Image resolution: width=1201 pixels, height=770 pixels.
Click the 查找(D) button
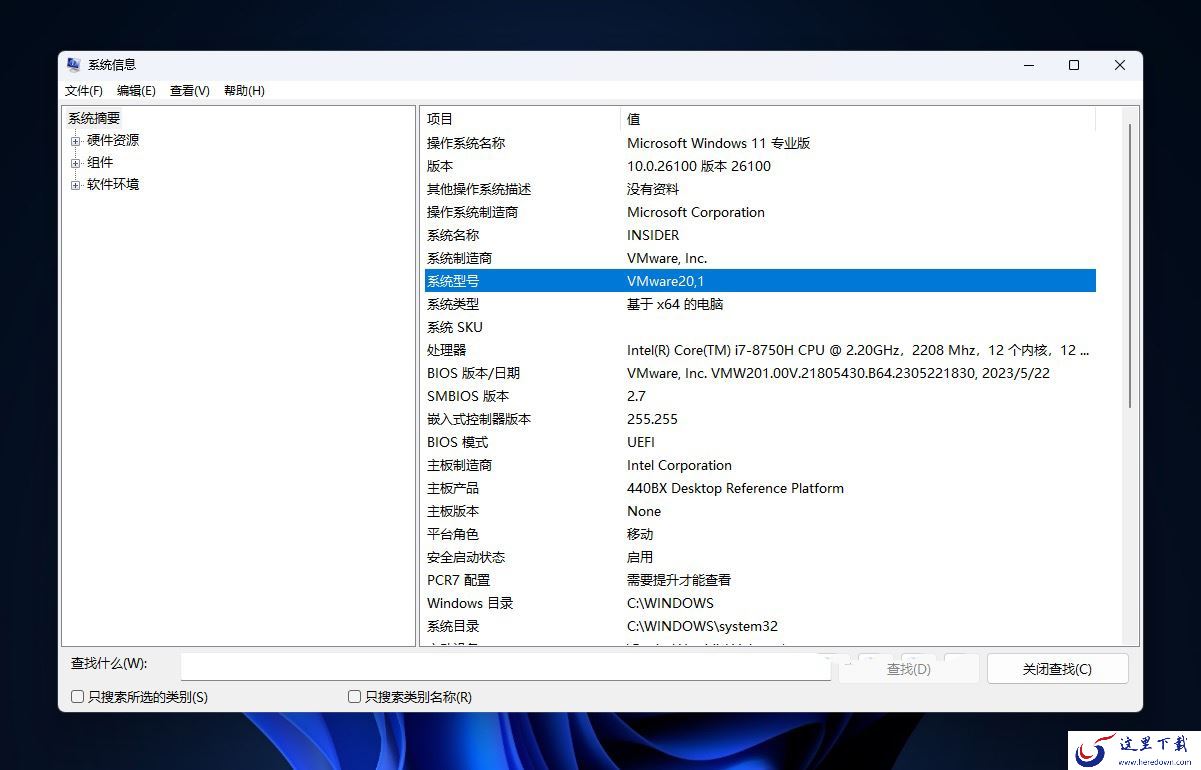(908, 669)
